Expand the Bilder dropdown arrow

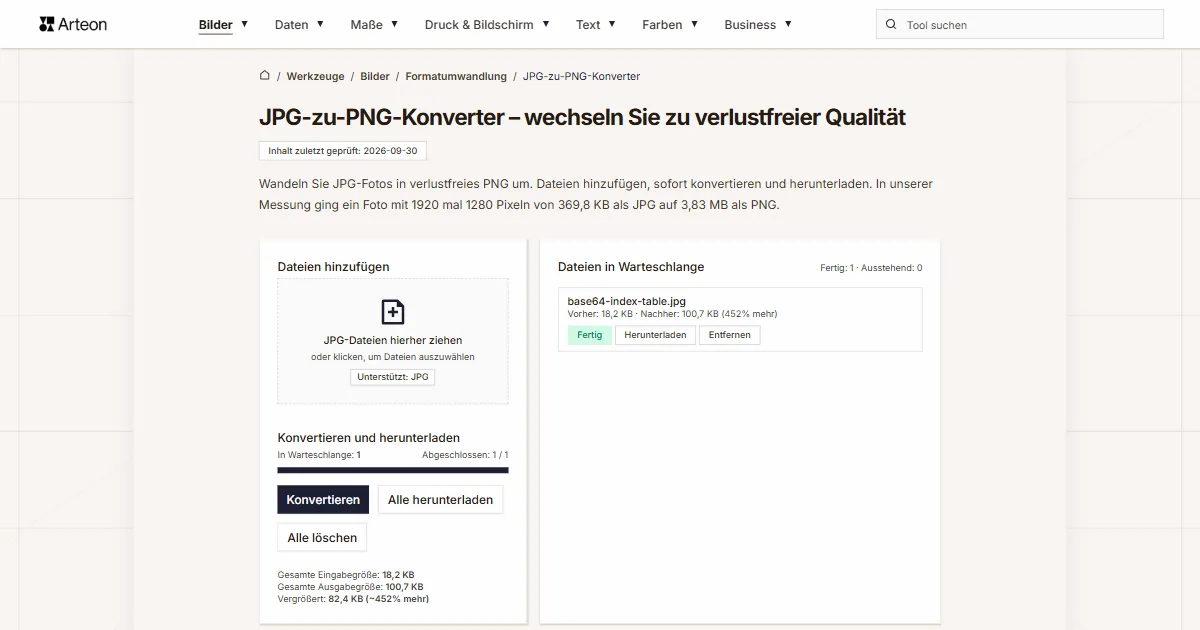coord(244,24)
